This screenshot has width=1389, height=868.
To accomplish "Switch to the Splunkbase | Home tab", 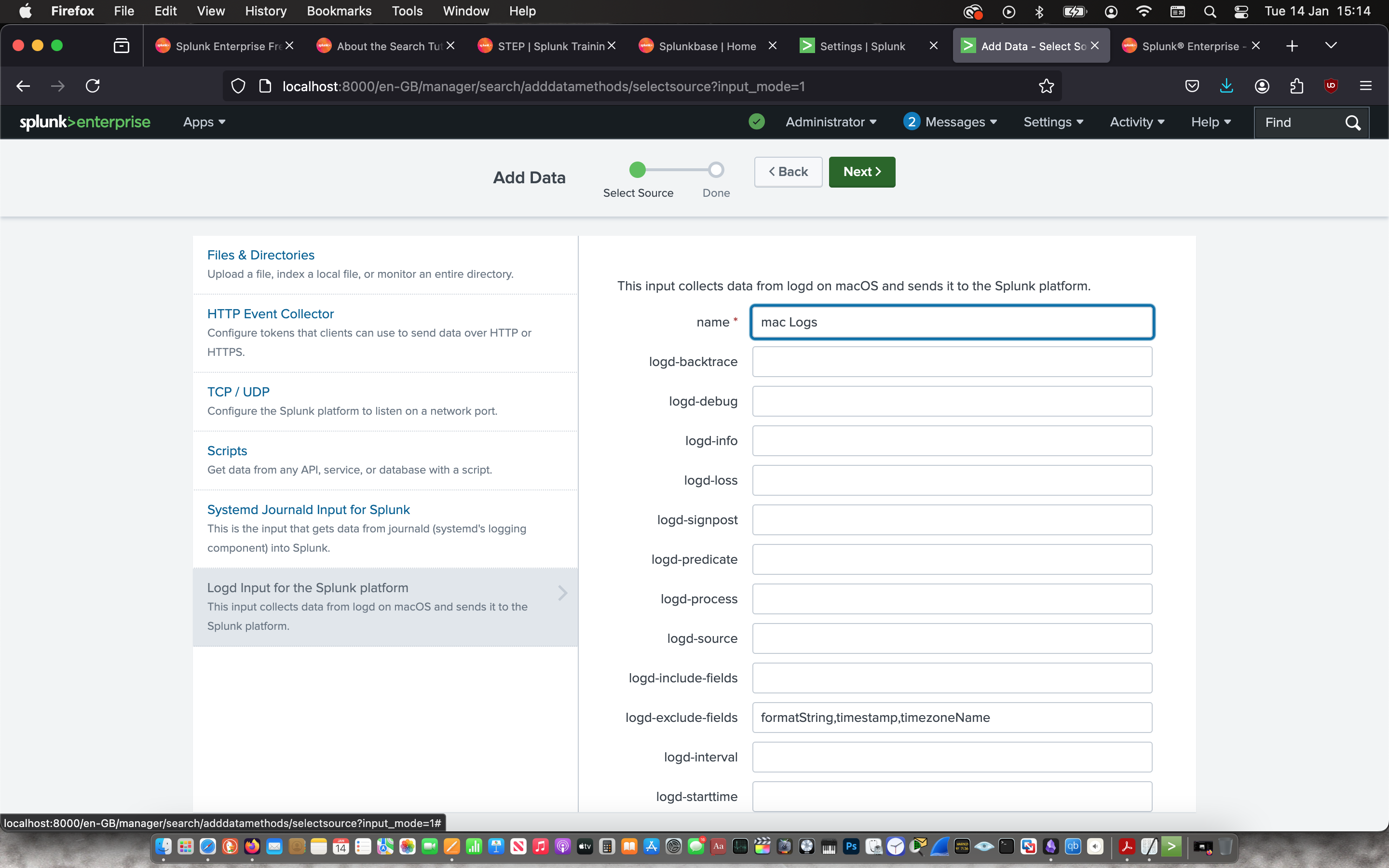I will coord(707,46).
